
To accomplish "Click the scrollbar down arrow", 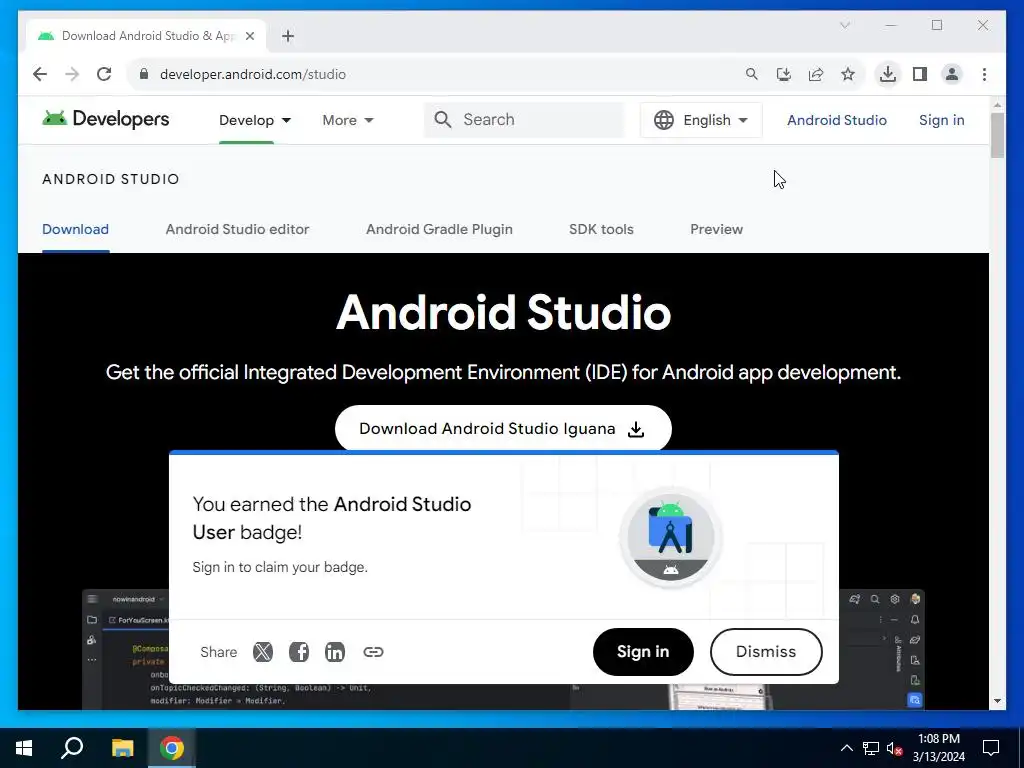I will (x=997, y=701).
